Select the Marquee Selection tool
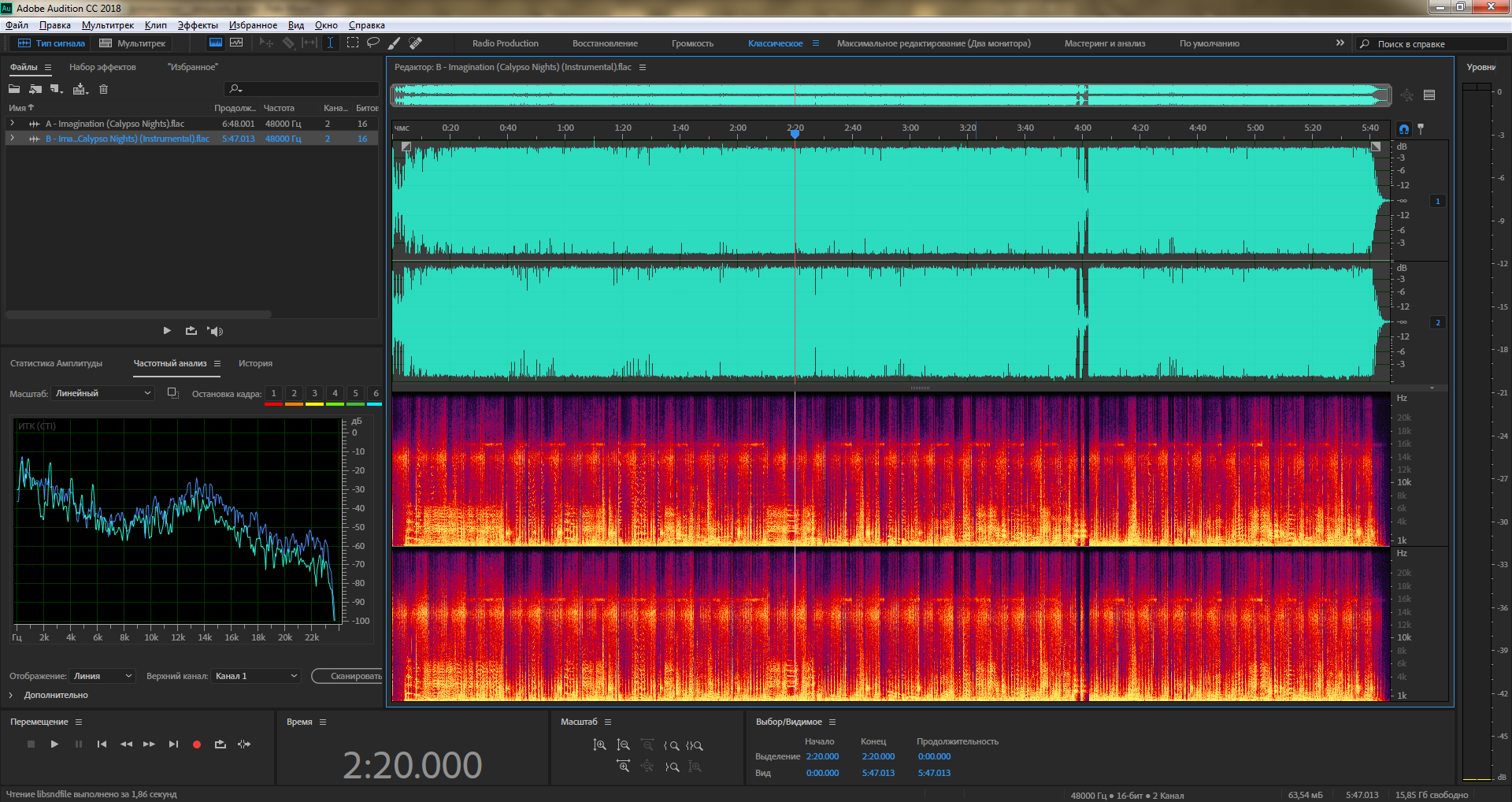Image resolution: width=1512 pixels, height=802 pixels. [x=353, y=43]
